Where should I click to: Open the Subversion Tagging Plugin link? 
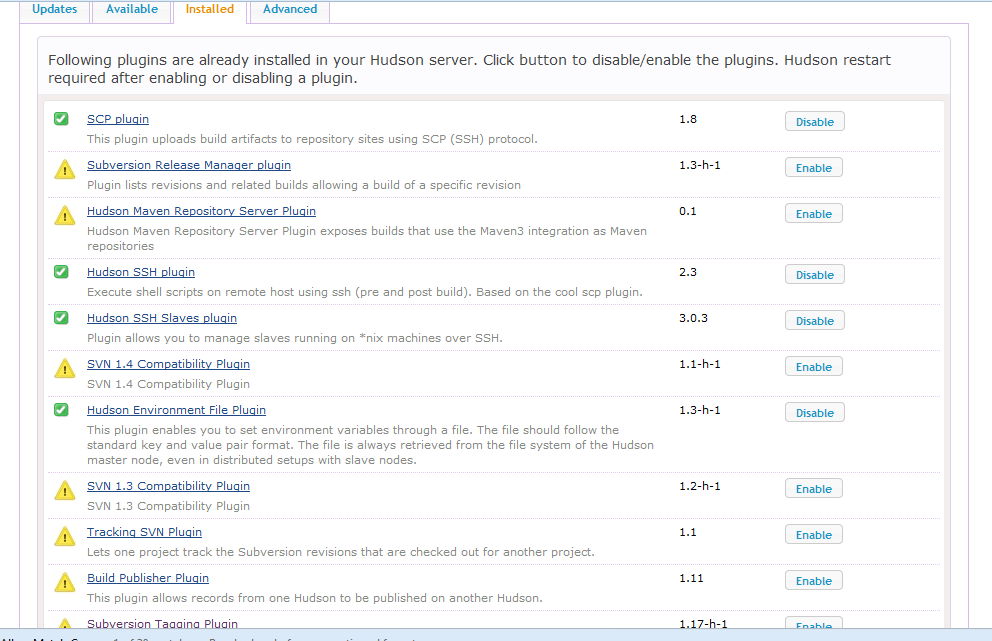[x=162, y=623]
